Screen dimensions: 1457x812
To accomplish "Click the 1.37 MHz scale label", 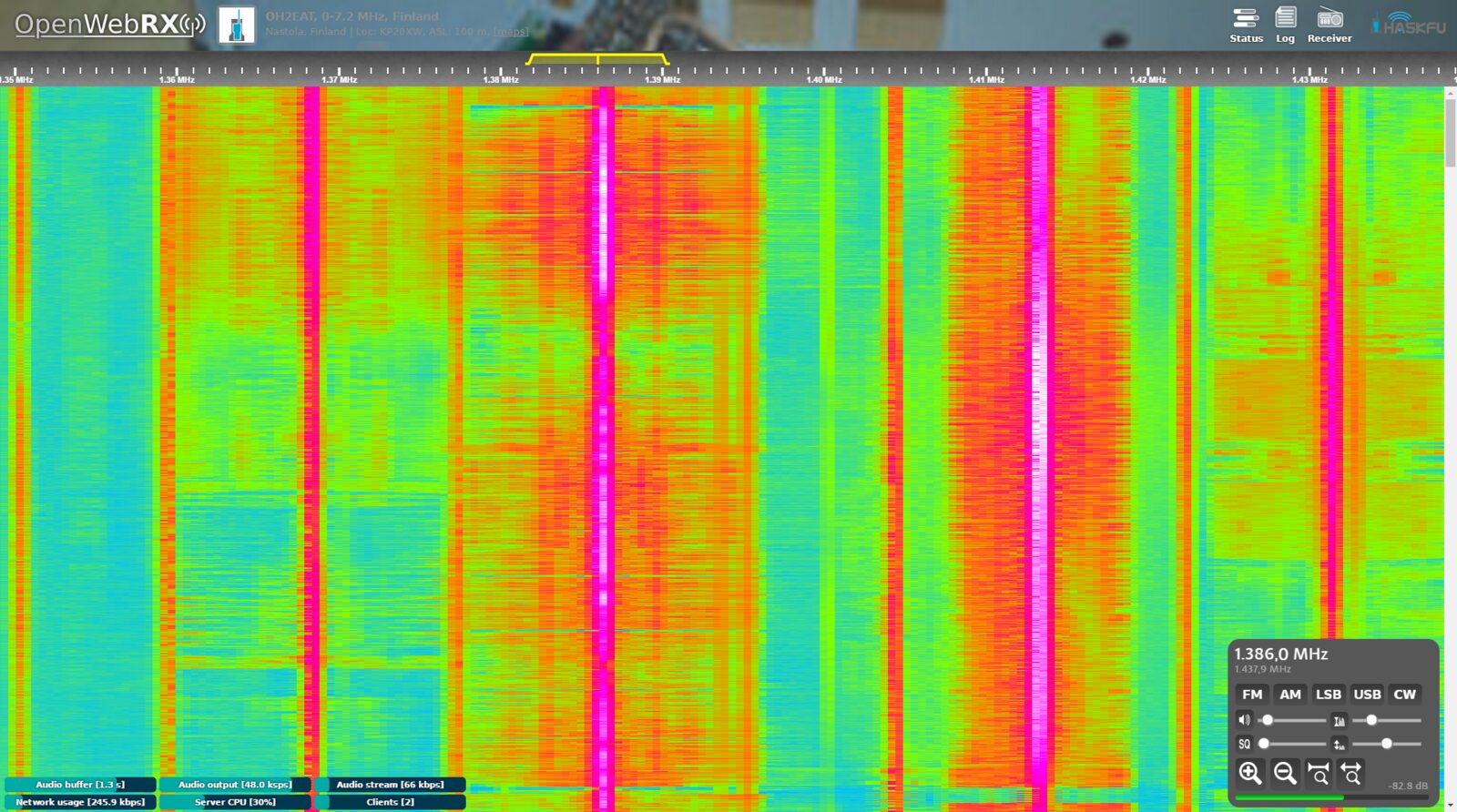I will [339, 80].
